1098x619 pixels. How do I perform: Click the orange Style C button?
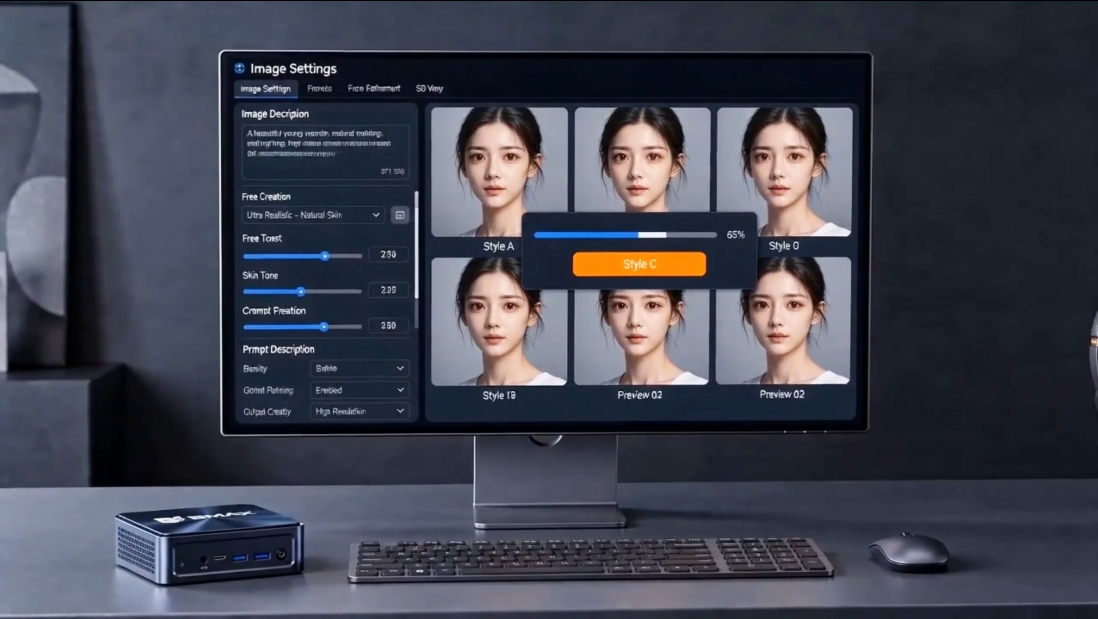click(639, 264)
